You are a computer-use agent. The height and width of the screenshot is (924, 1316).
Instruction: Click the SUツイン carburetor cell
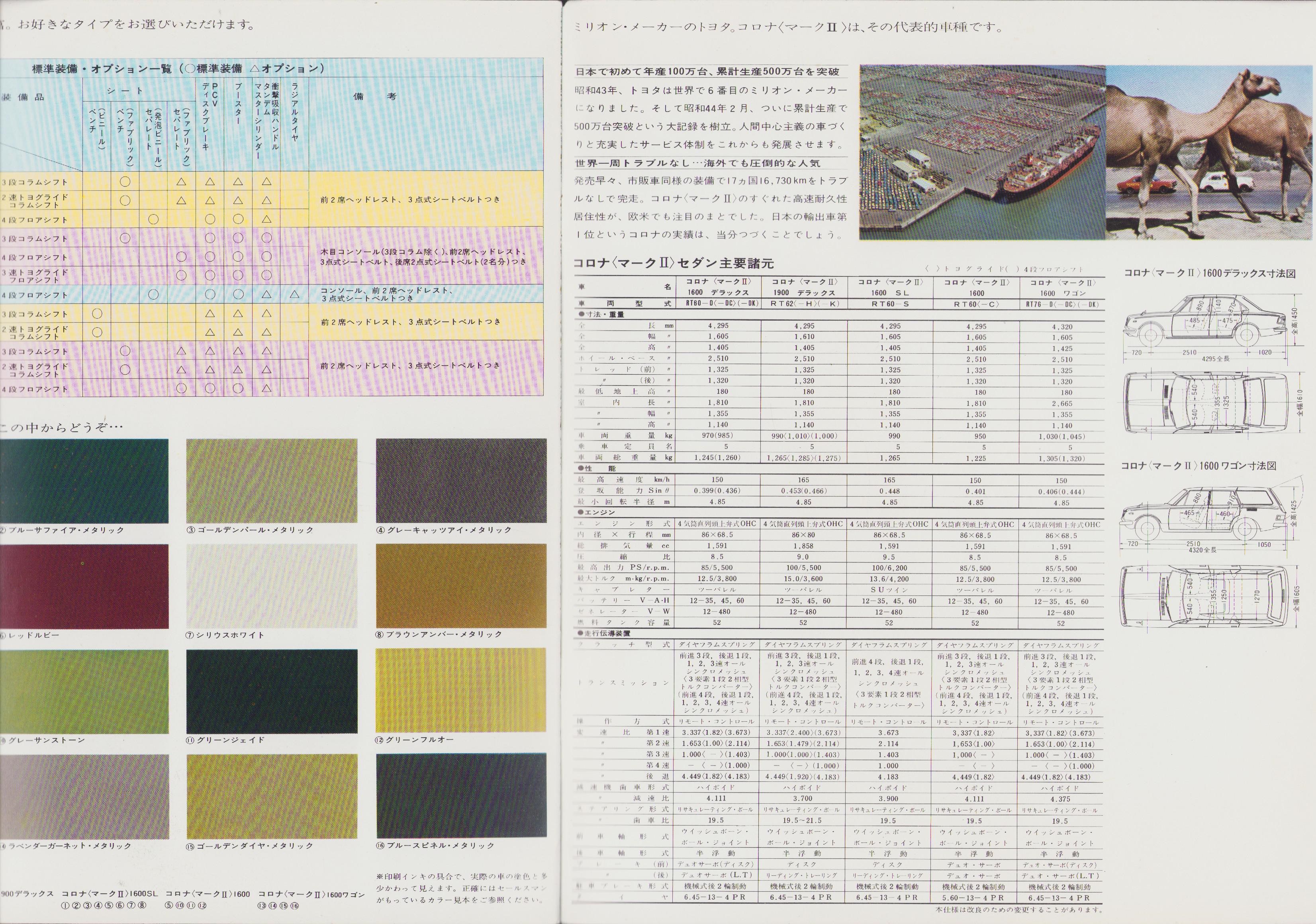point(889,590)
